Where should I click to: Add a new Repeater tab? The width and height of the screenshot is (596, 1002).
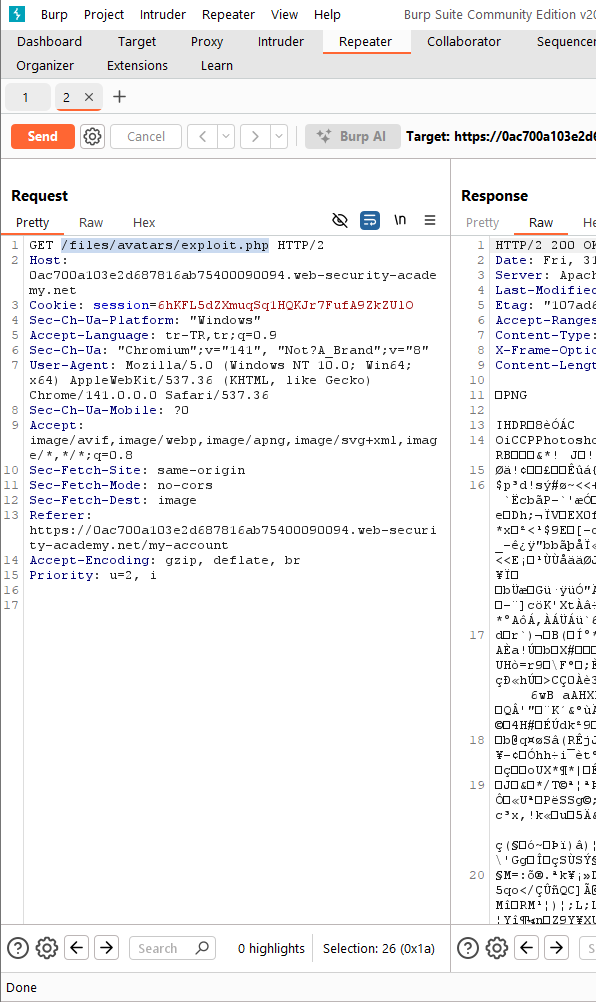[119, 97]
